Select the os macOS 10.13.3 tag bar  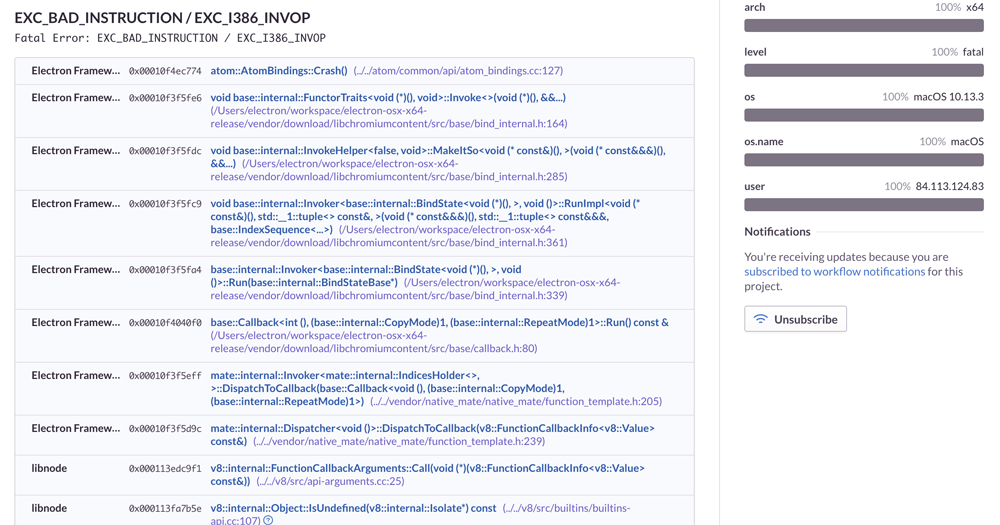coord(864,115)
